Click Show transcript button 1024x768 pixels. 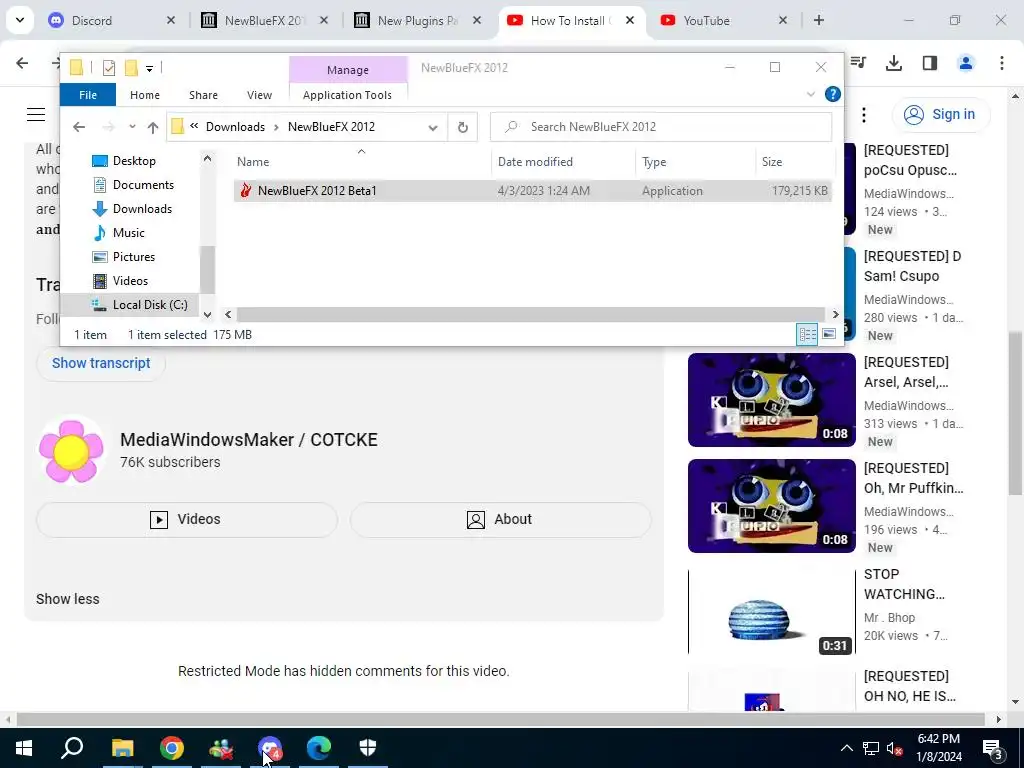101,363
